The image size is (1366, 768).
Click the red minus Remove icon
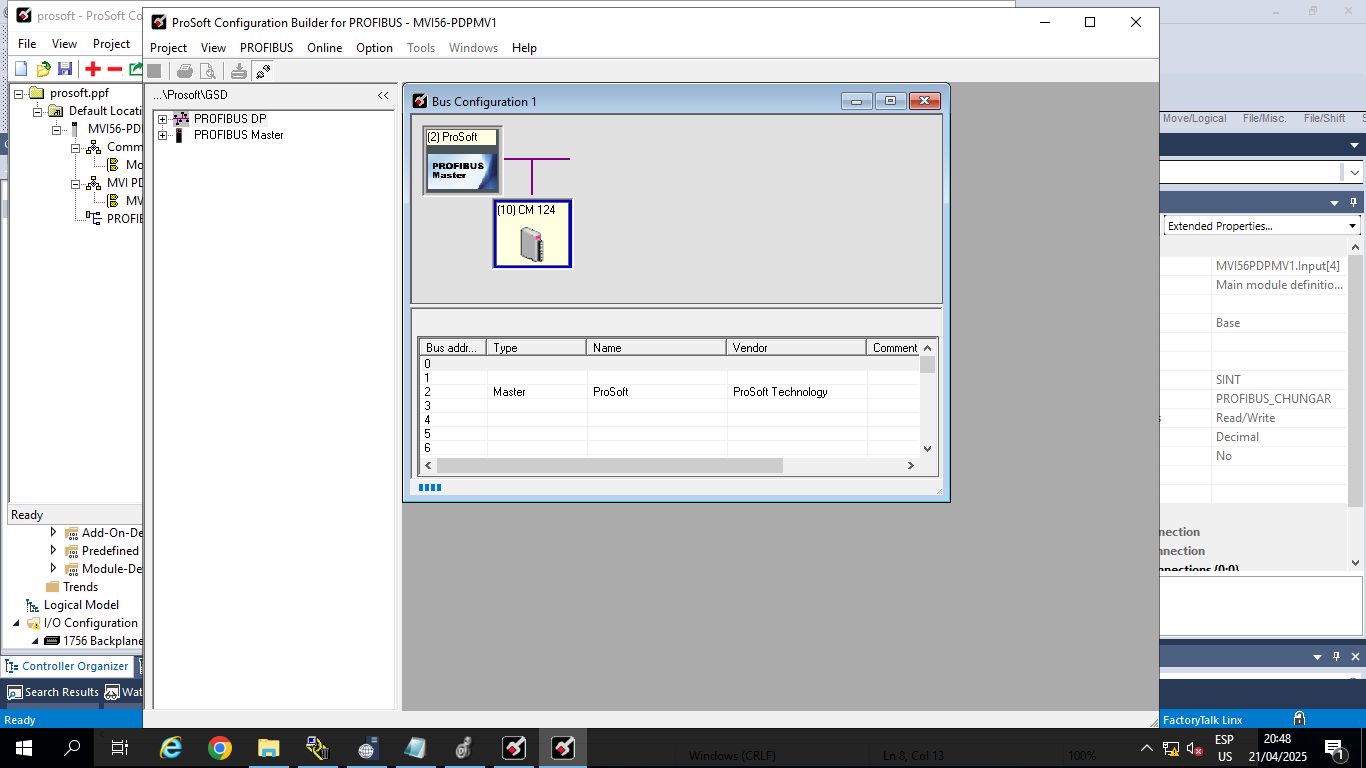pyautogui.click(x=114, y=69)
